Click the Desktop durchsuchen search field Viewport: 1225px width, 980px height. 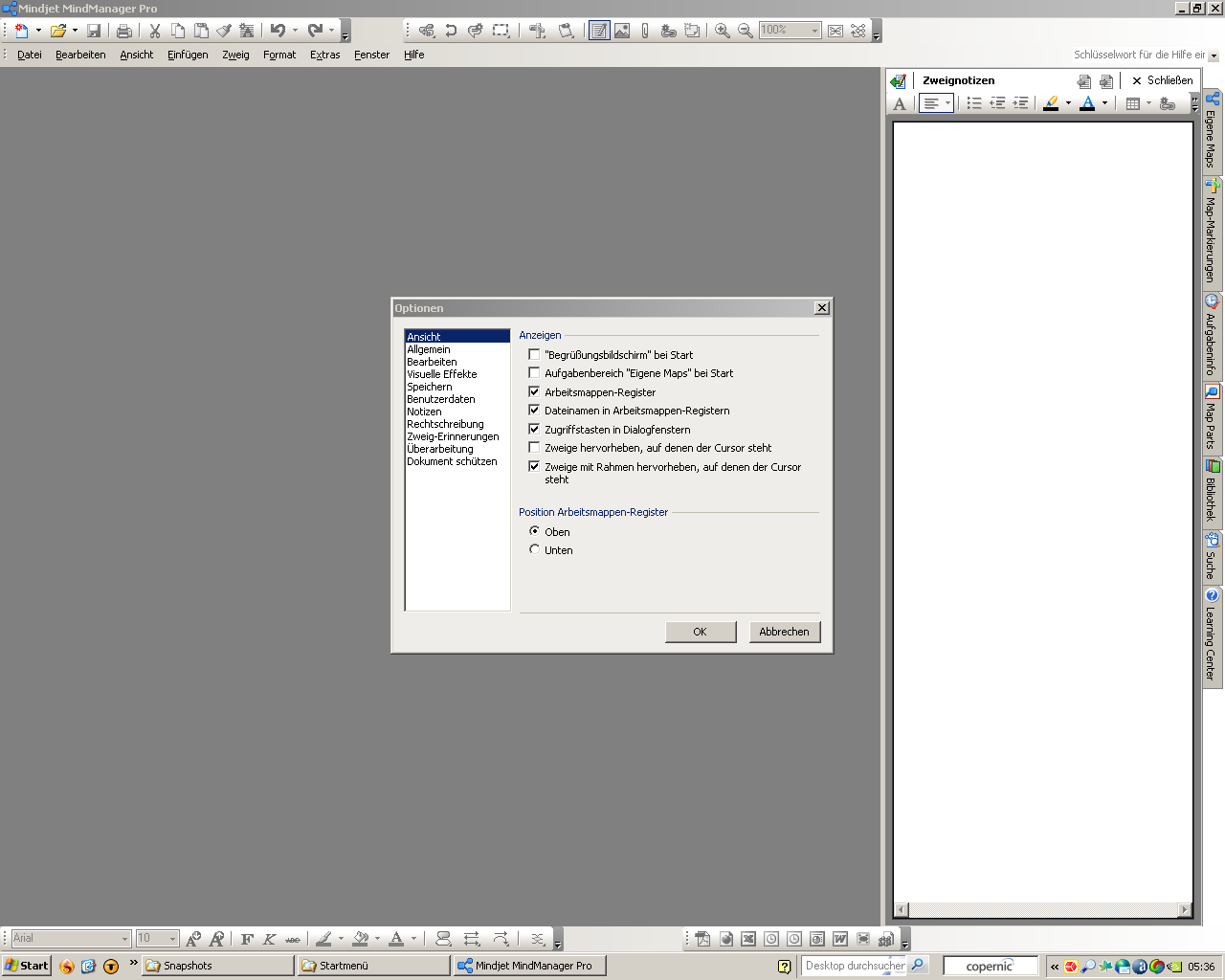tap(854, 966)
